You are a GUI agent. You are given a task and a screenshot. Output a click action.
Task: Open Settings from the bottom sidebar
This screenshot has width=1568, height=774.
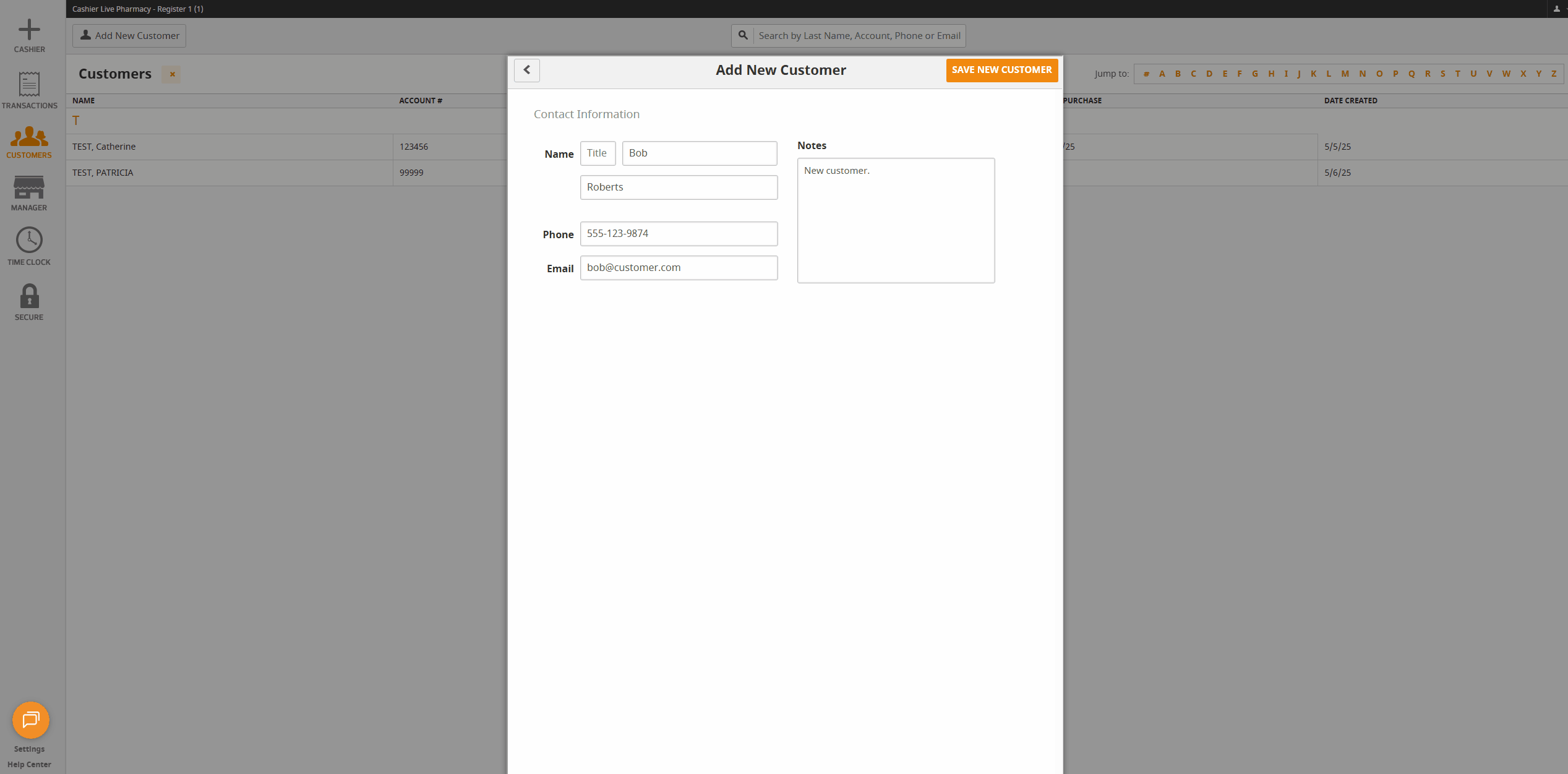pyautogui.click(x=29, y=749)
